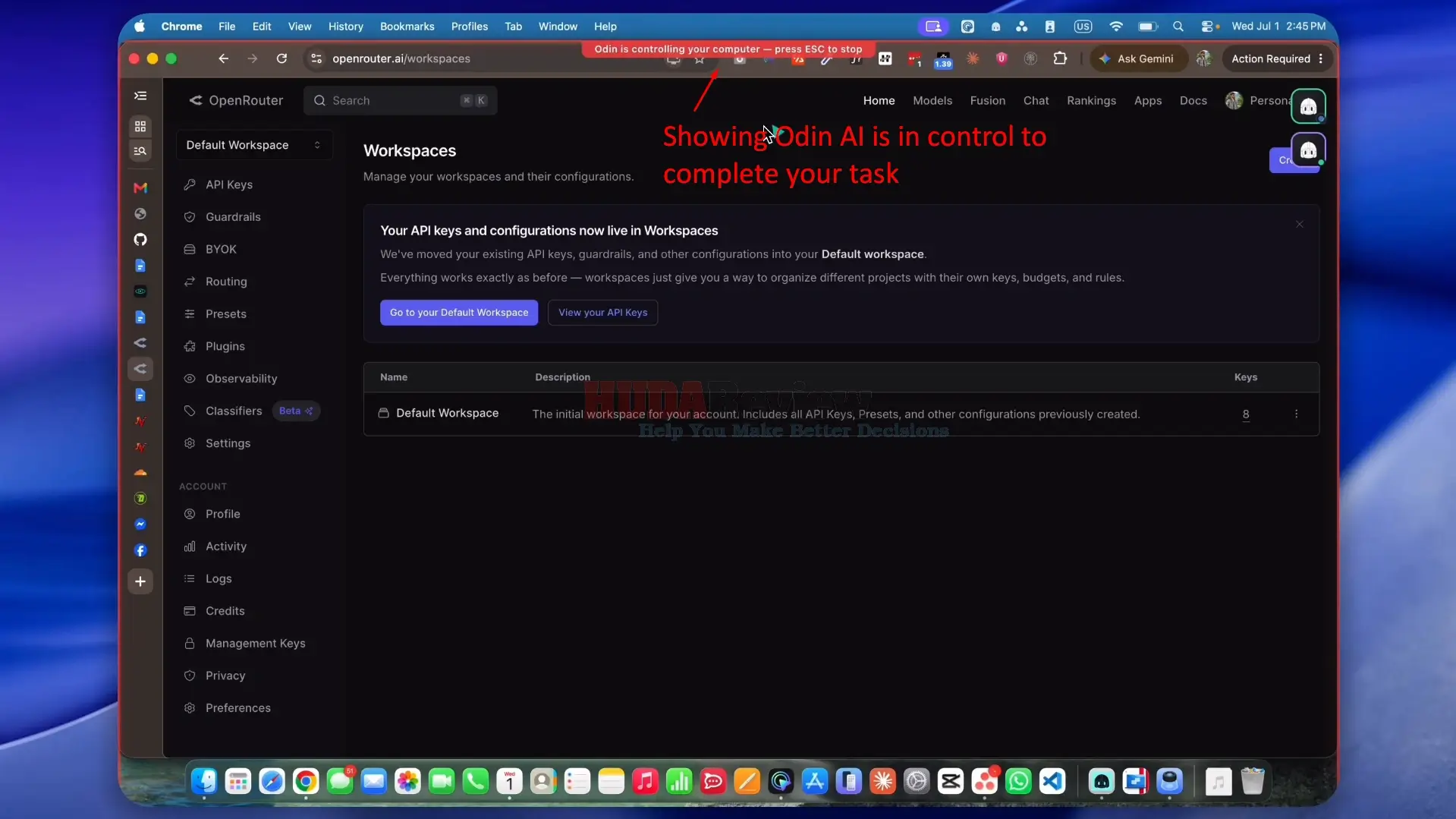Open GitHub from the browser side panel
This screenshot has width=1456, height=819.
pyautogui.click(x=140, y=240)
